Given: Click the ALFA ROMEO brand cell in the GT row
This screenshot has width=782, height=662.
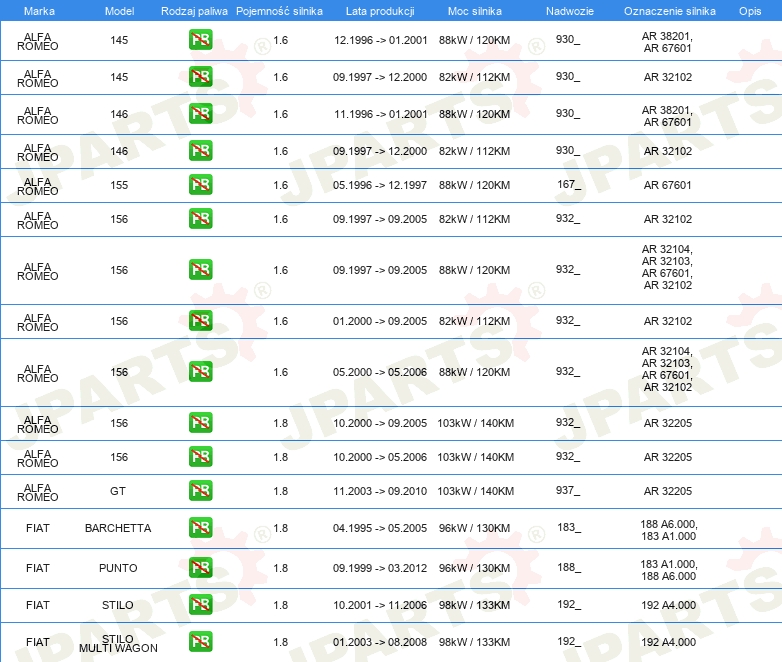Looking at the screenshot, I should click(x=37, y=492).
